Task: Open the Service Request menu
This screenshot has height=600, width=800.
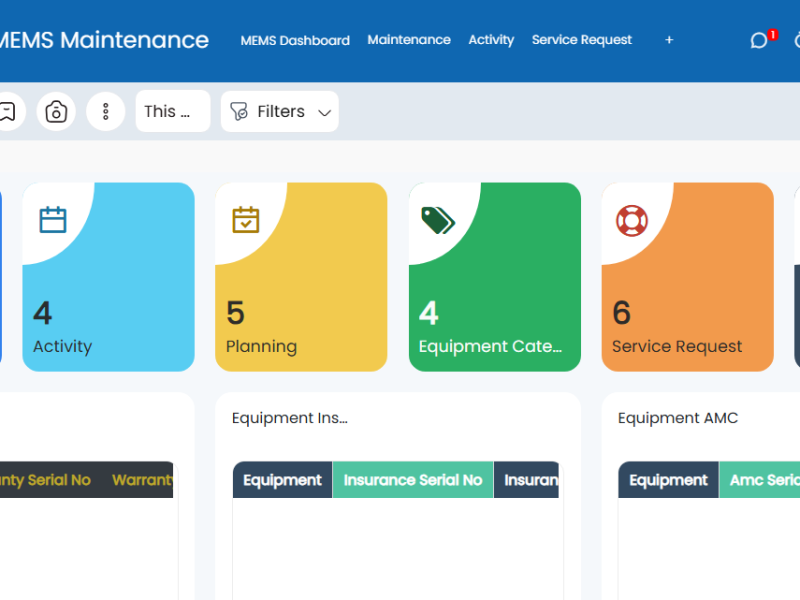Action: 582,40
